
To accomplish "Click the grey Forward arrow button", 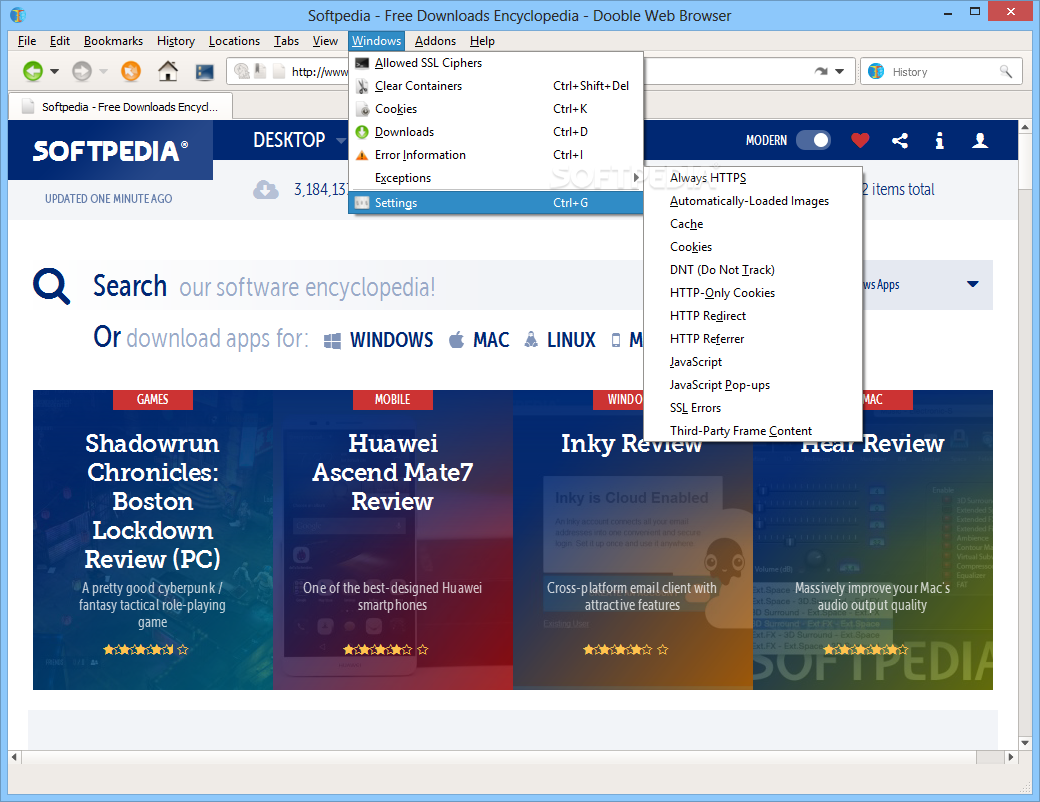I will [82, 71].
